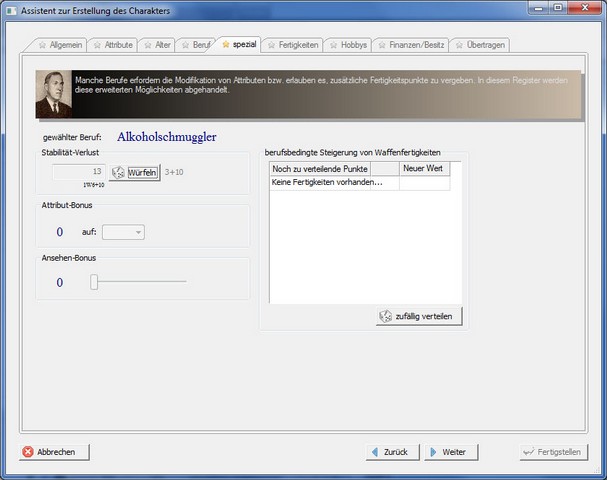Click the '1W6+10' formula label

click(94, 185)
